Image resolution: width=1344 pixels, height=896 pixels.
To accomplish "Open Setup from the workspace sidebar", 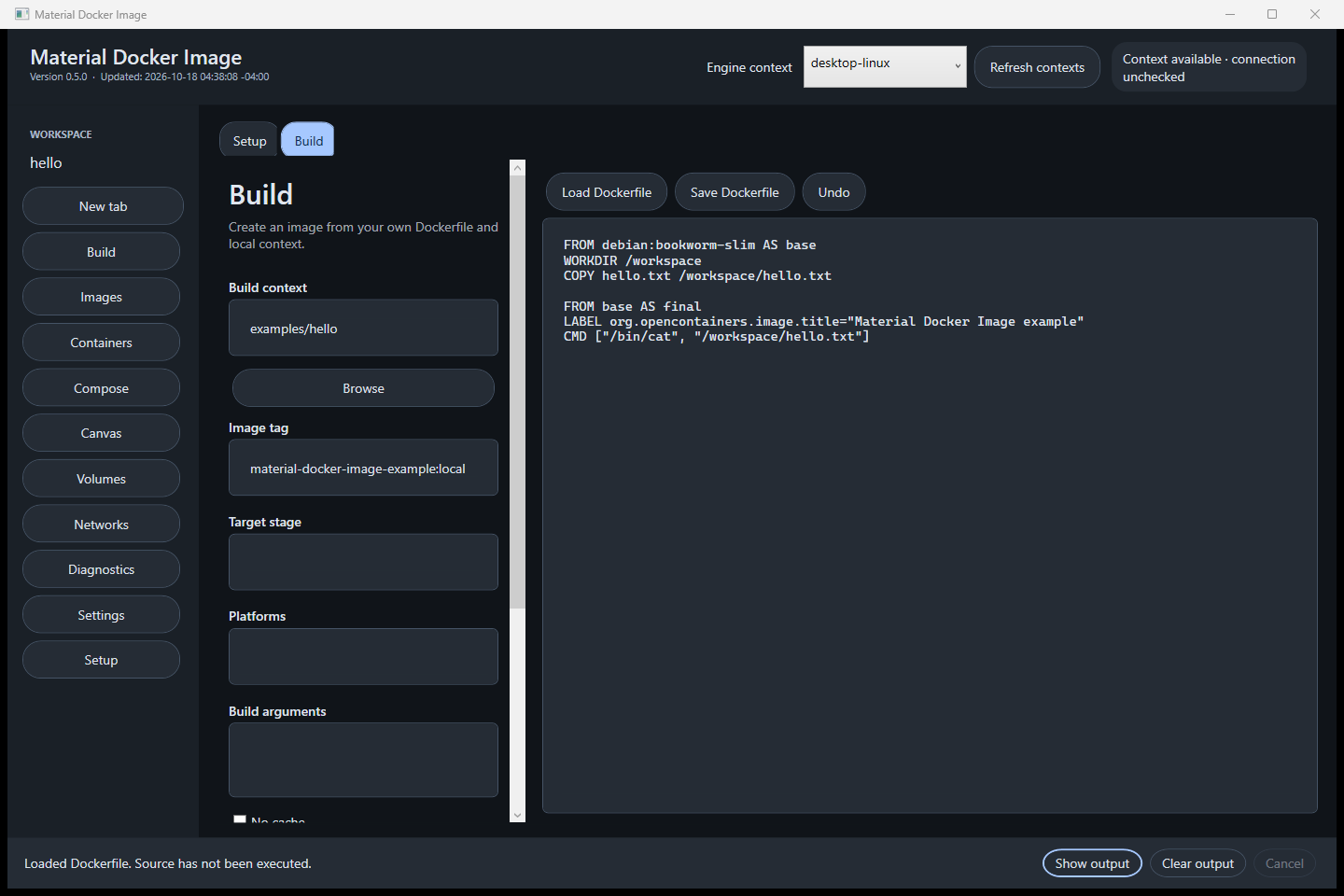I will coord(101,660).
